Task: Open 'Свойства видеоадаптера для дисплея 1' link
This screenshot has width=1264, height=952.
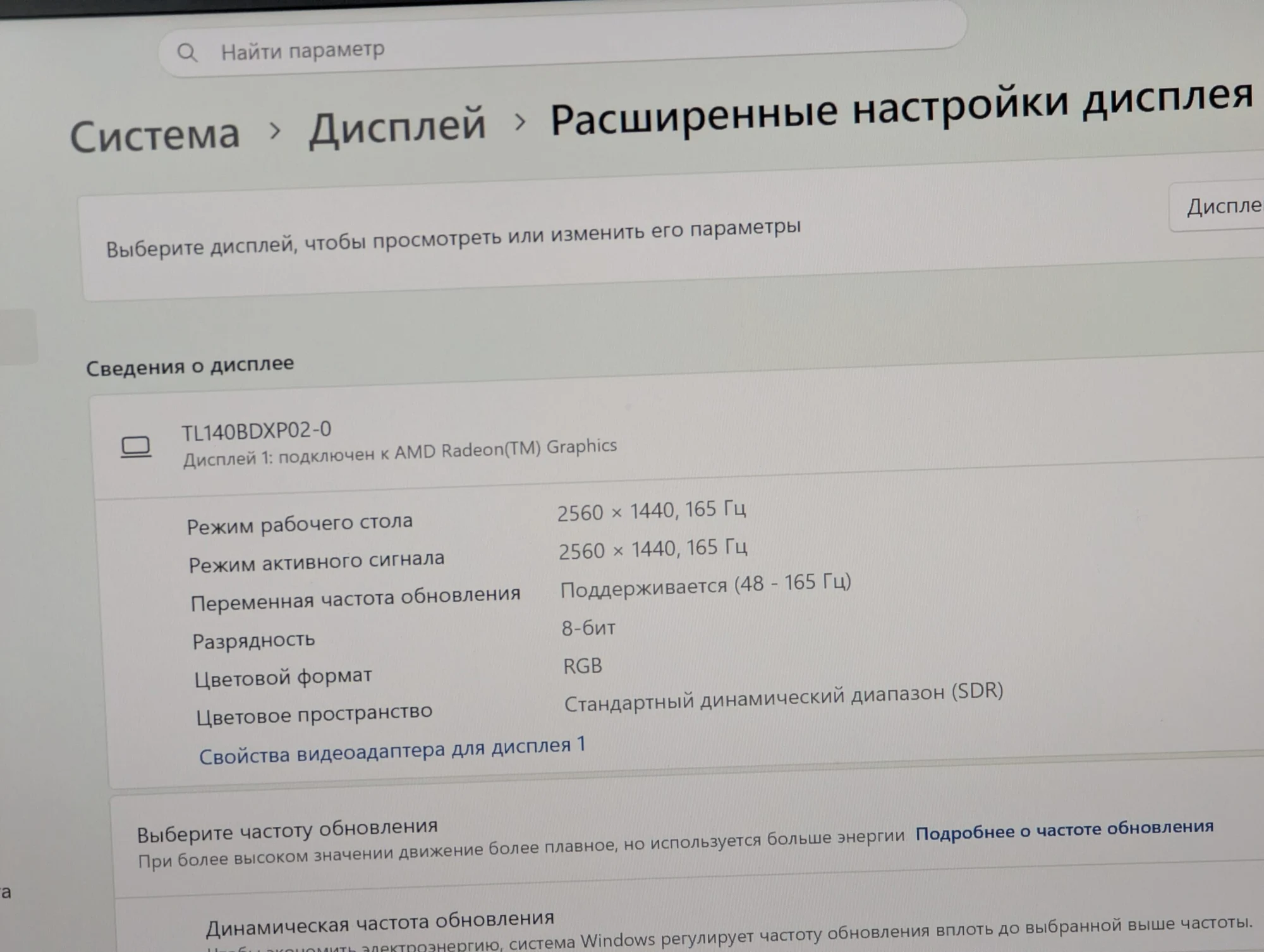Action: point(392,750)
